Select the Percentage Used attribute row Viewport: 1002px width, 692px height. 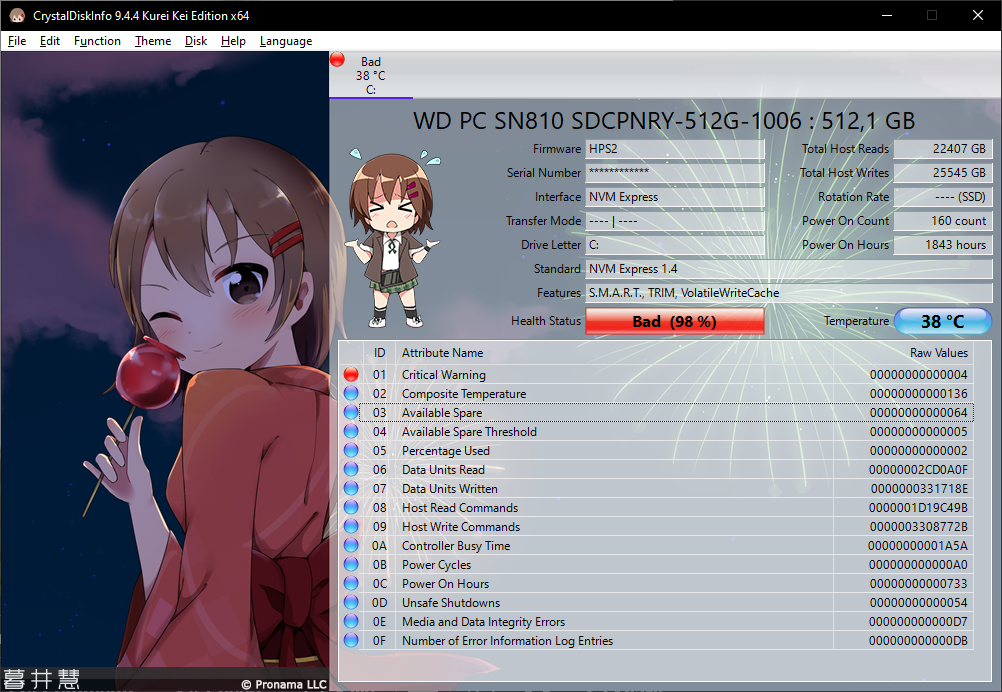click(x=445, y=450)
